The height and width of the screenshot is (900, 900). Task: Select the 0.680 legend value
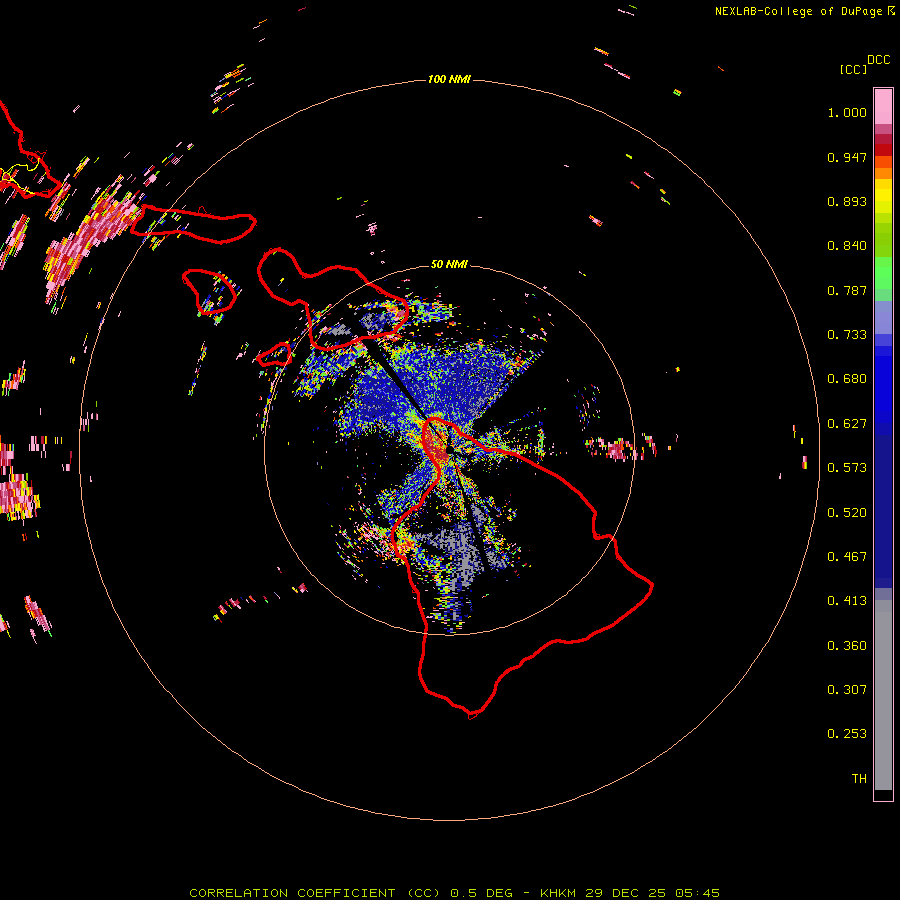point(847,379)
